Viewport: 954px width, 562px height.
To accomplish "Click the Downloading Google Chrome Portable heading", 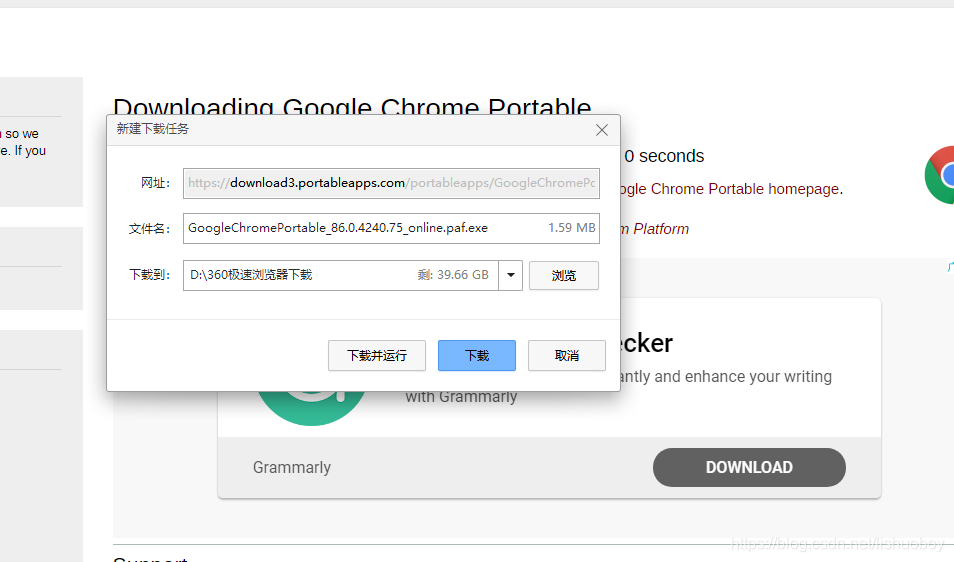I will click(x=352, y=106).
